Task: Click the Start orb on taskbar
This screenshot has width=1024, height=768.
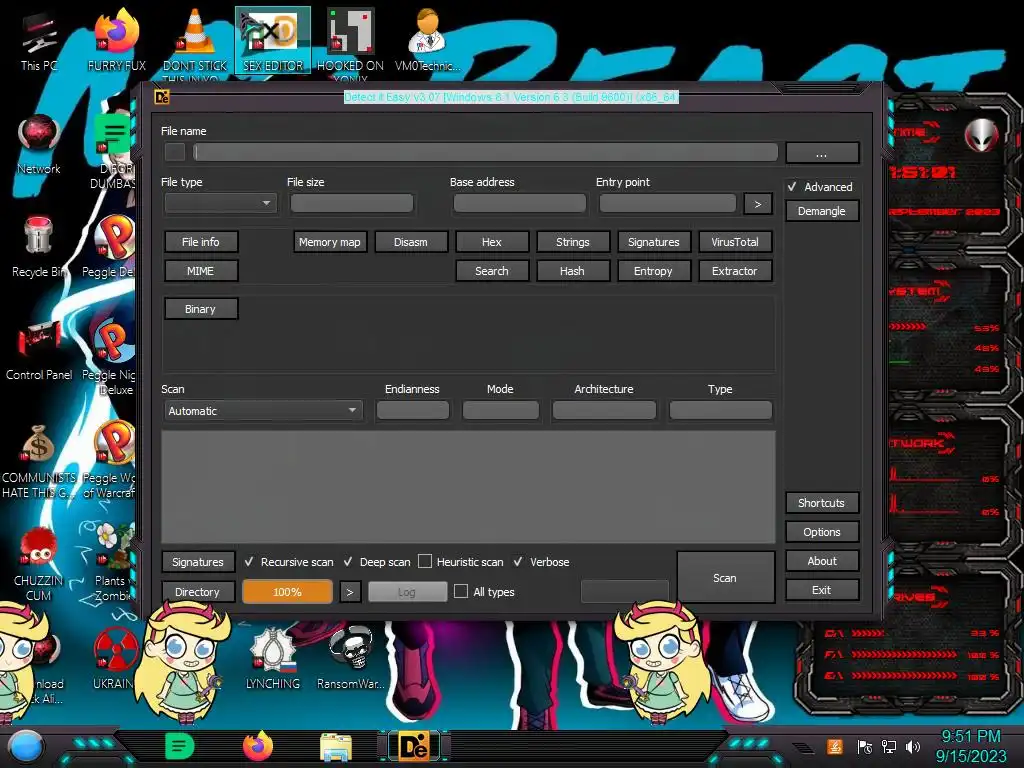Action: pos(26,746)
